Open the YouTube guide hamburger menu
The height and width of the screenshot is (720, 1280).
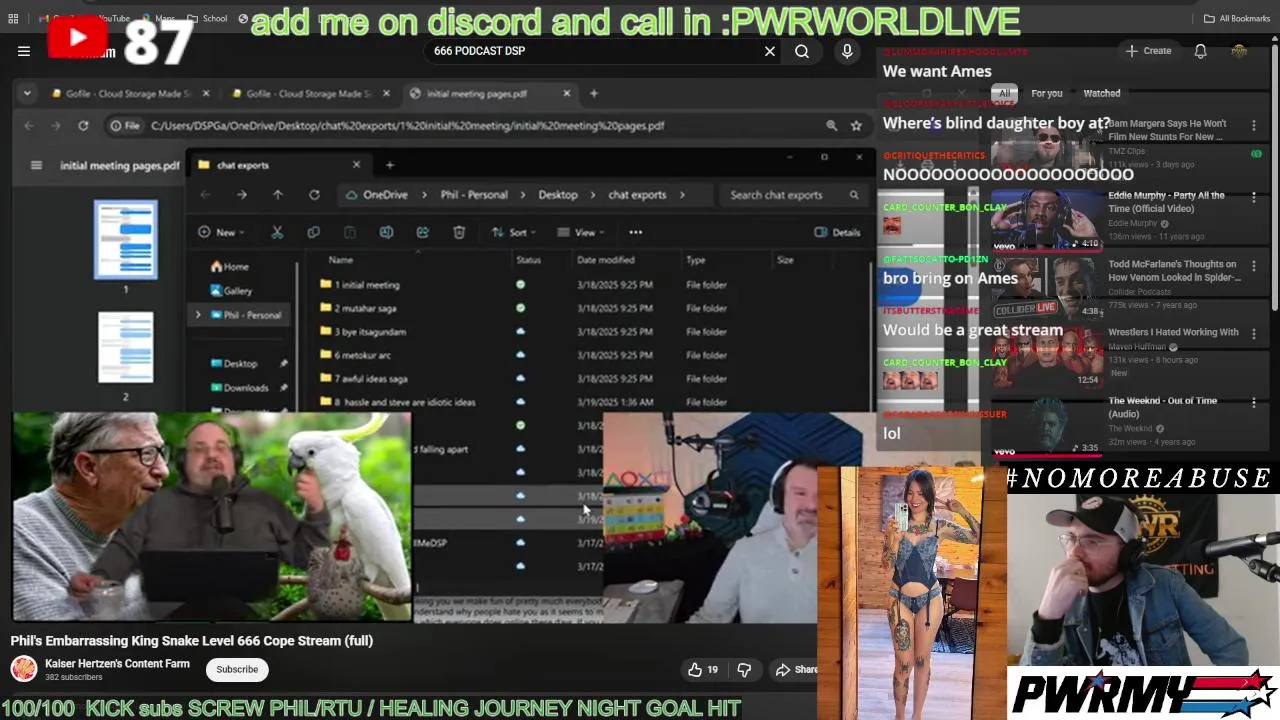24,51
